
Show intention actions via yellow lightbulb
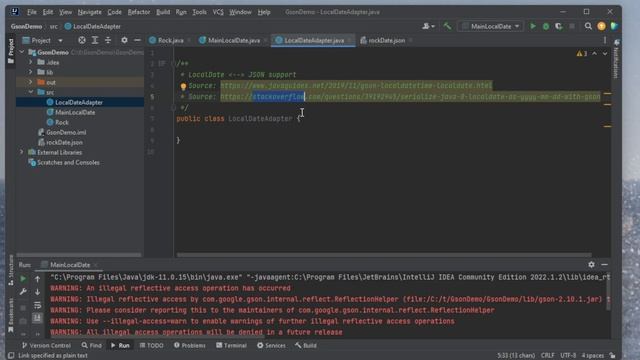point(183,87)
